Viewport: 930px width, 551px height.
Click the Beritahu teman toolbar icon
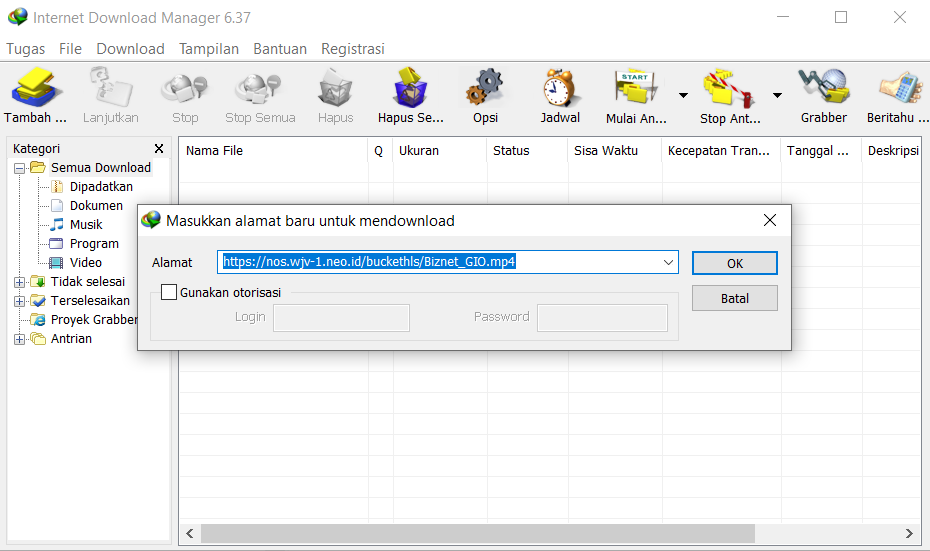pyautogui.click(x=900, y=88)
